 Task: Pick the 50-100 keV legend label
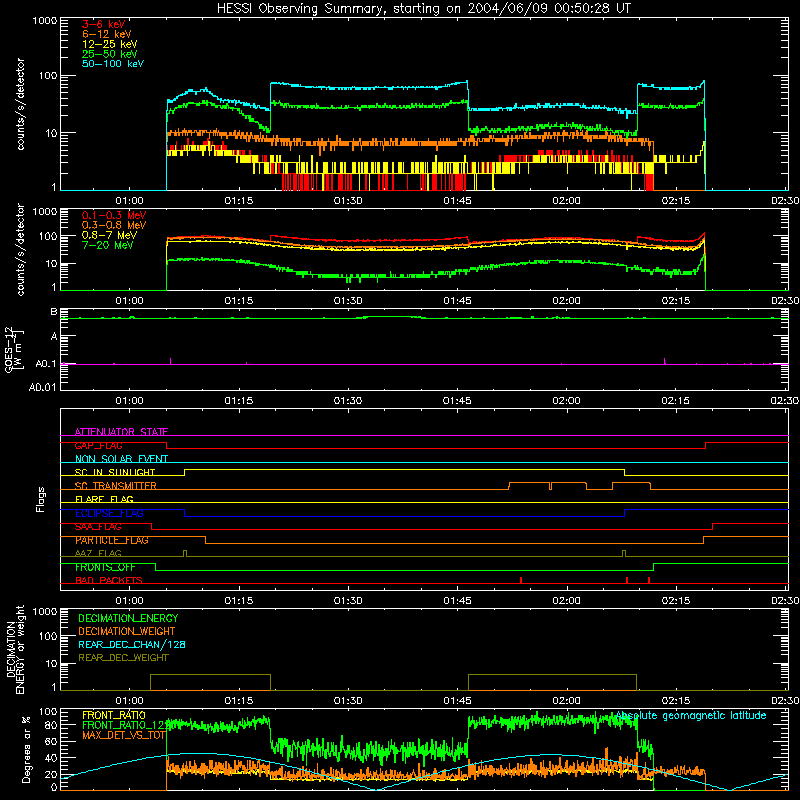pos(113,64)
